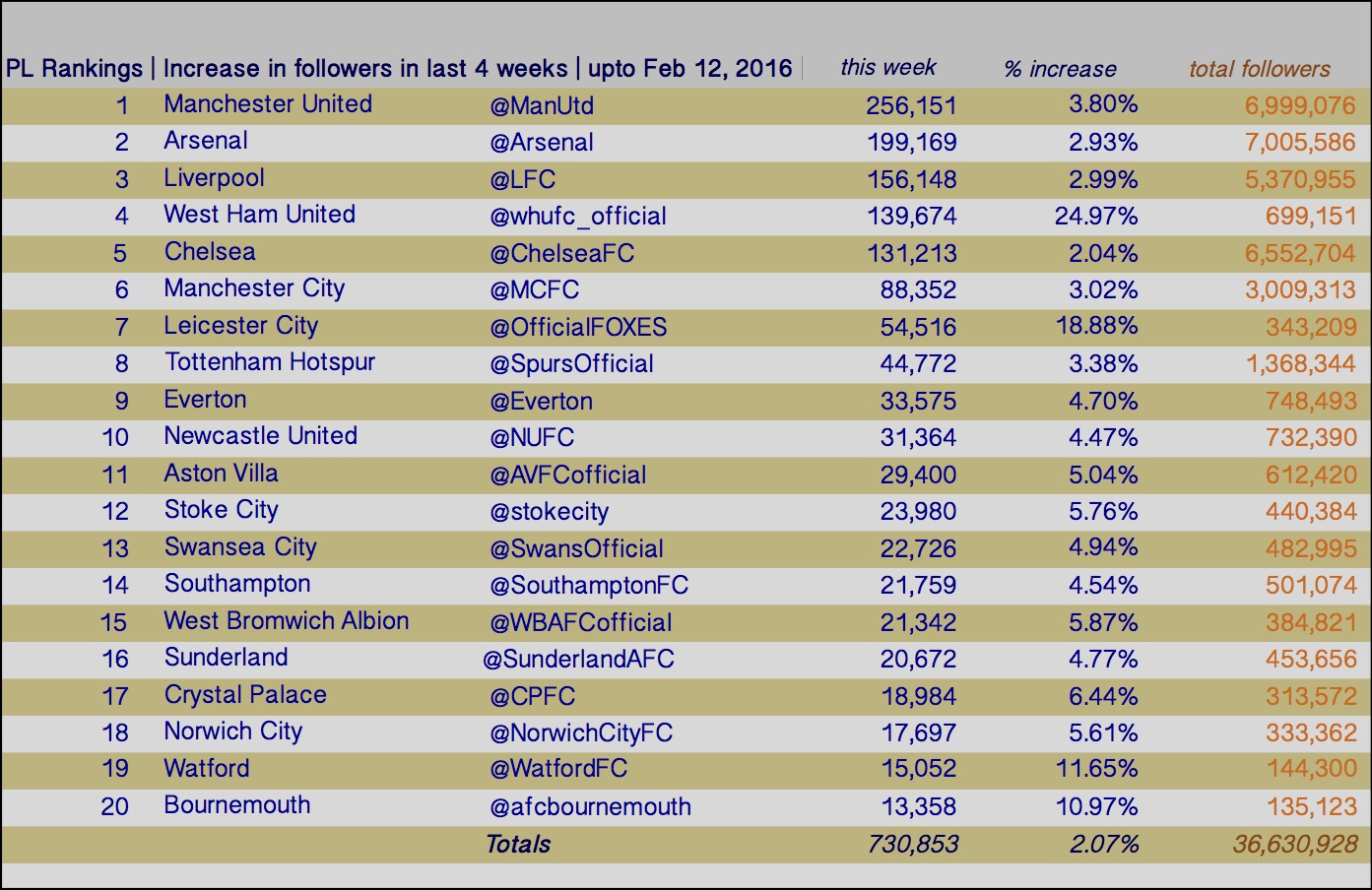Select the 'this week' column header
The width and height of the screenshot is (1372, 890).
pyautogui.click(x=888, y=68)
